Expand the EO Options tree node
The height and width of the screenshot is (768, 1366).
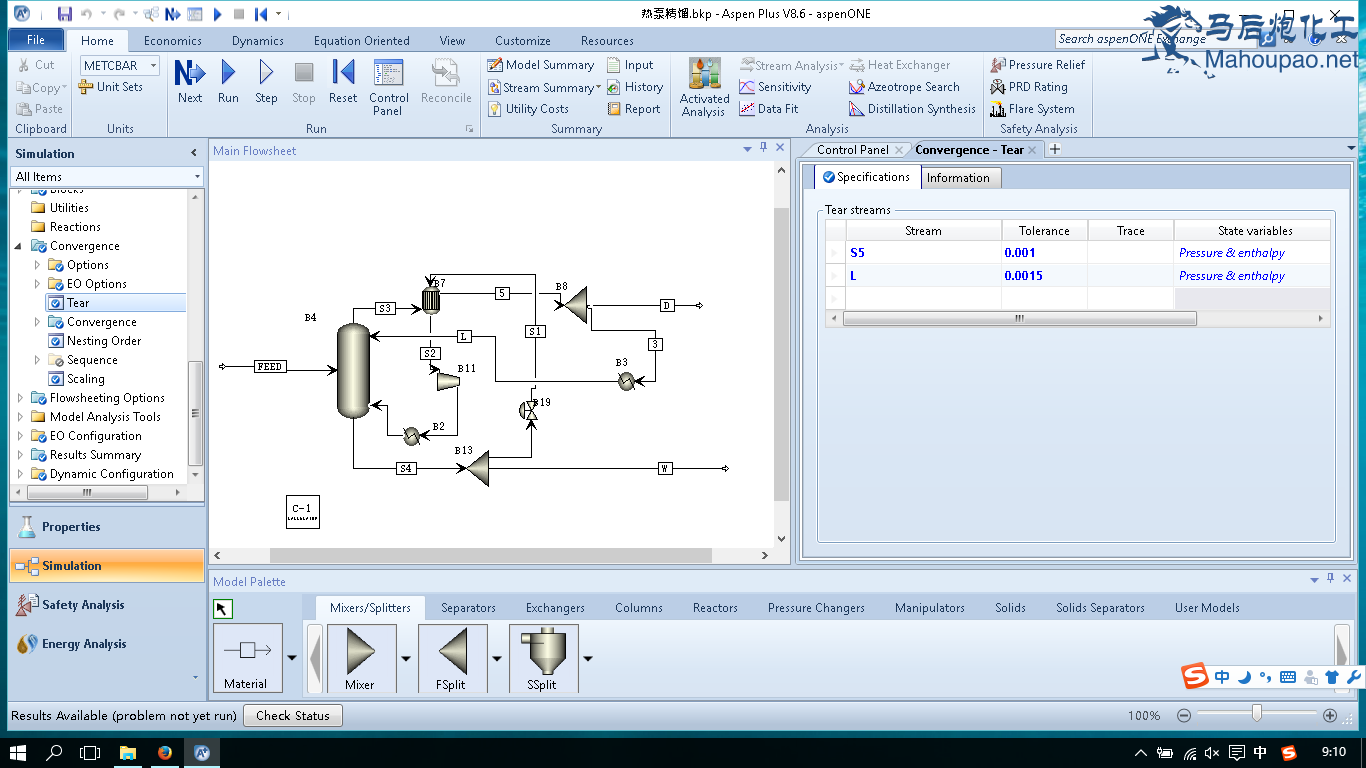coord(38,284)
